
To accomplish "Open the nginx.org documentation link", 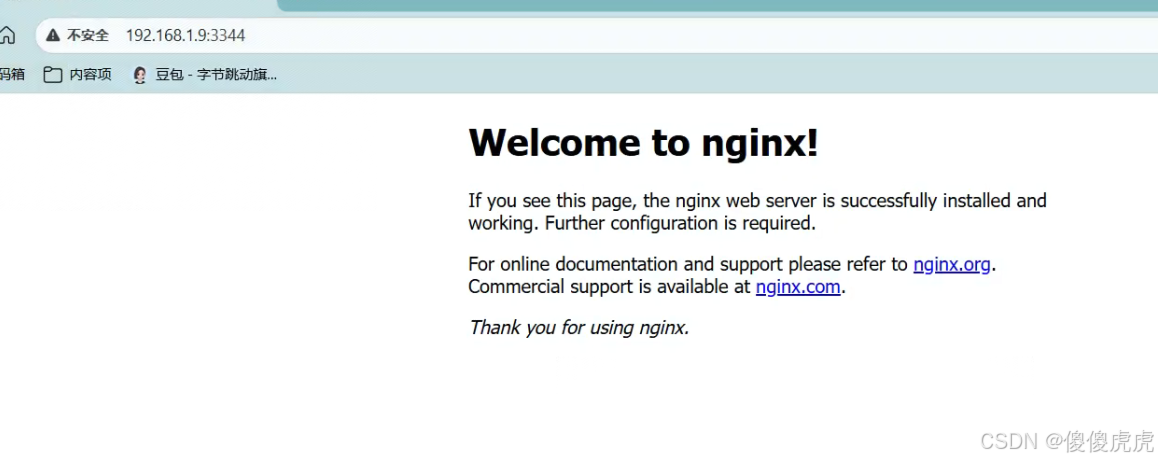I will [x=951, y=264].
